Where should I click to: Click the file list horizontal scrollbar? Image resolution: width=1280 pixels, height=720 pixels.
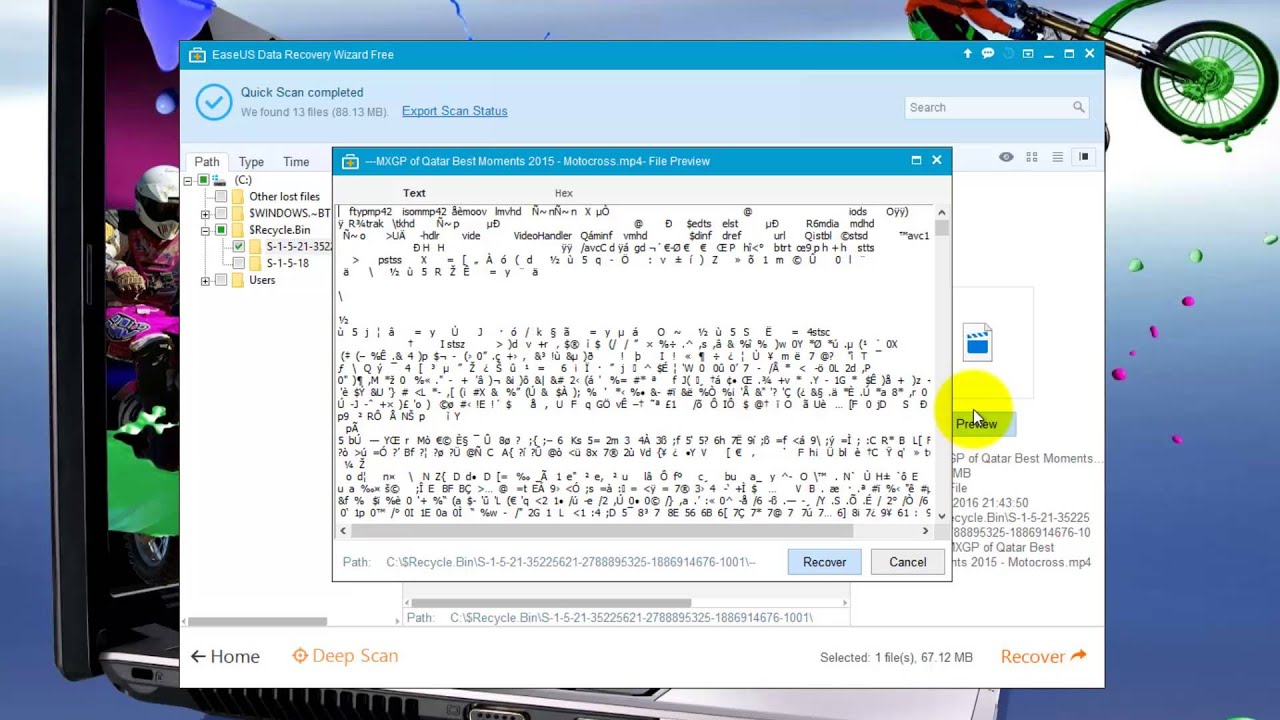coord(551,603)
